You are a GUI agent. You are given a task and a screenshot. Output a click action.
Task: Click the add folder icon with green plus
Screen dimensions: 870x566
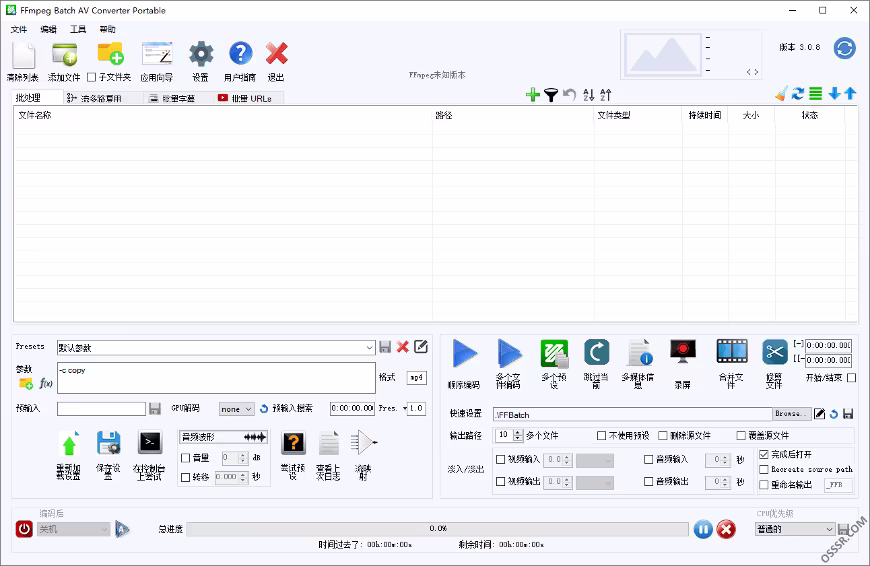tap(110, 54)
